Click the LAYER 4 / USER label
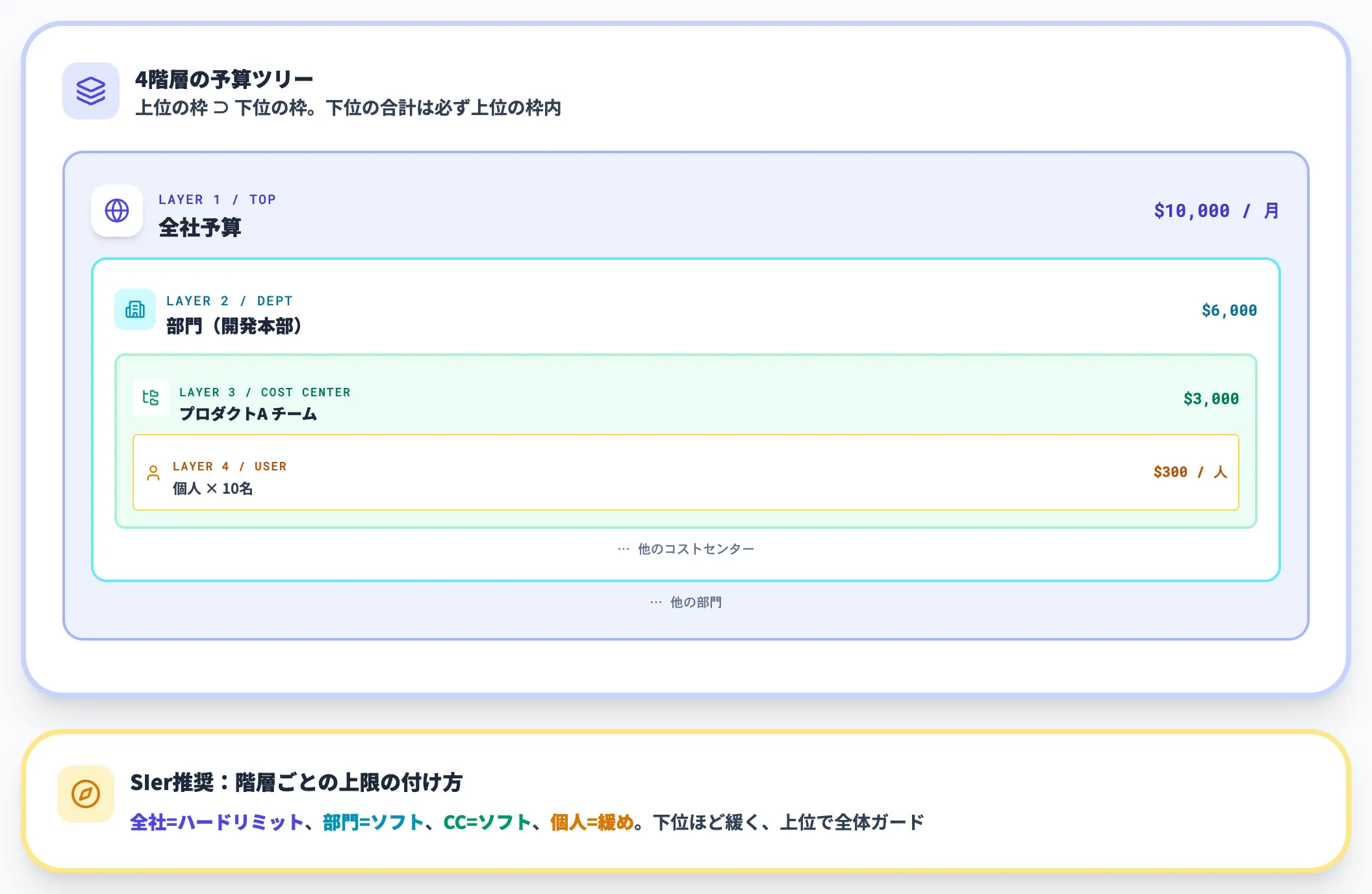Screen dimensions: 1372x894 229,466
